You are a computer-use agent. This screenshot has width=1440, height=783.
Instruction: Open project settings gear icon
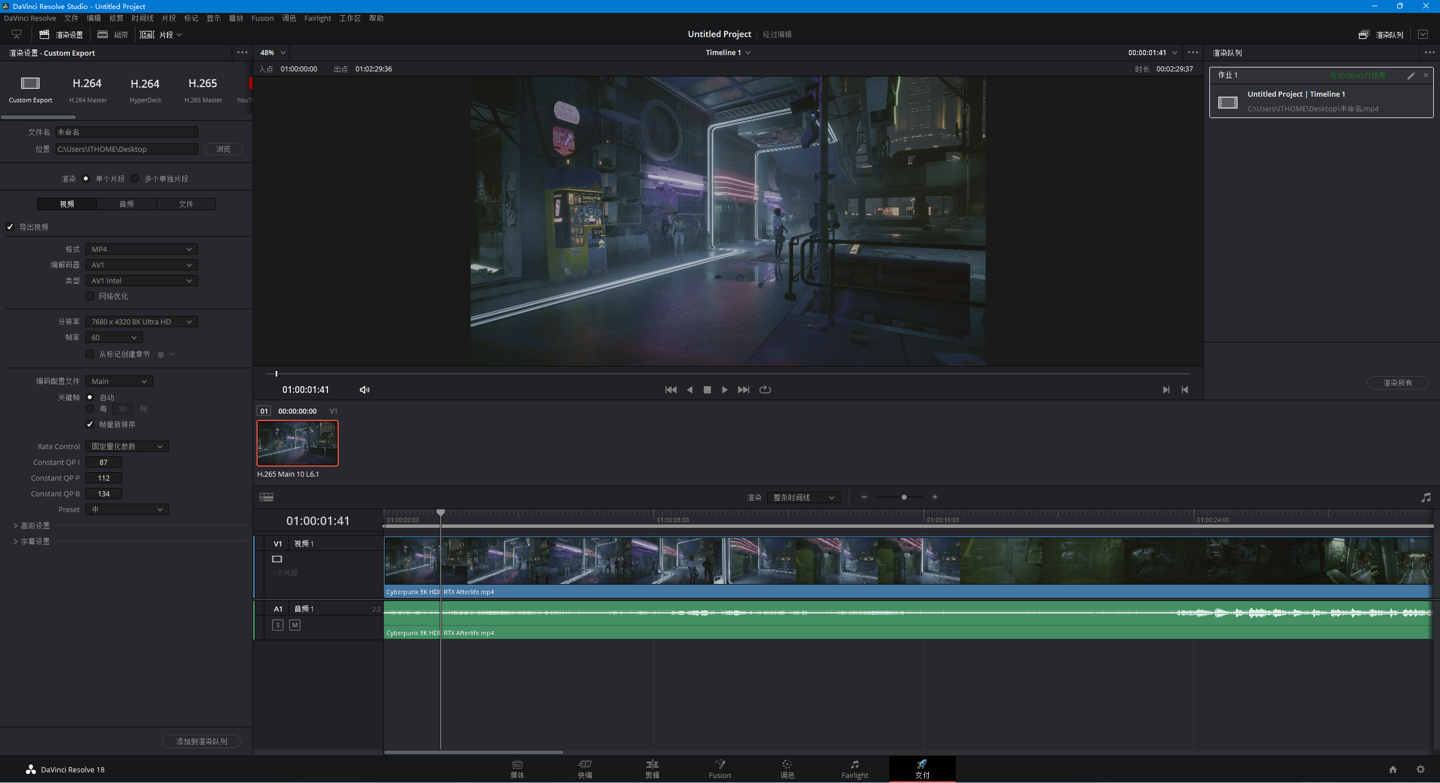click(1420, 769)
